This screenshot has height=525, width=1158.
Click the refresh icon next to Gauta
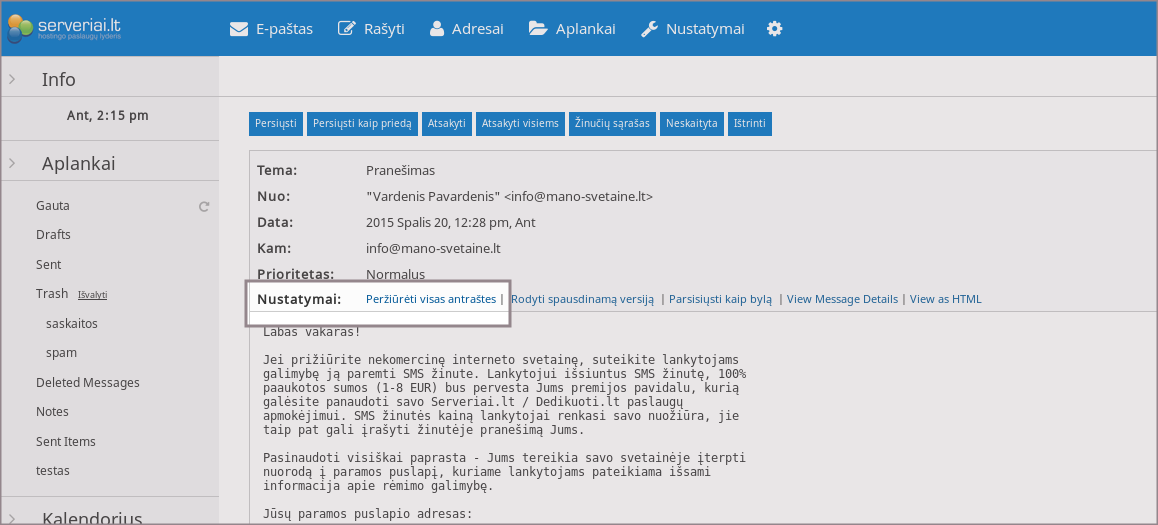point(204,206)
